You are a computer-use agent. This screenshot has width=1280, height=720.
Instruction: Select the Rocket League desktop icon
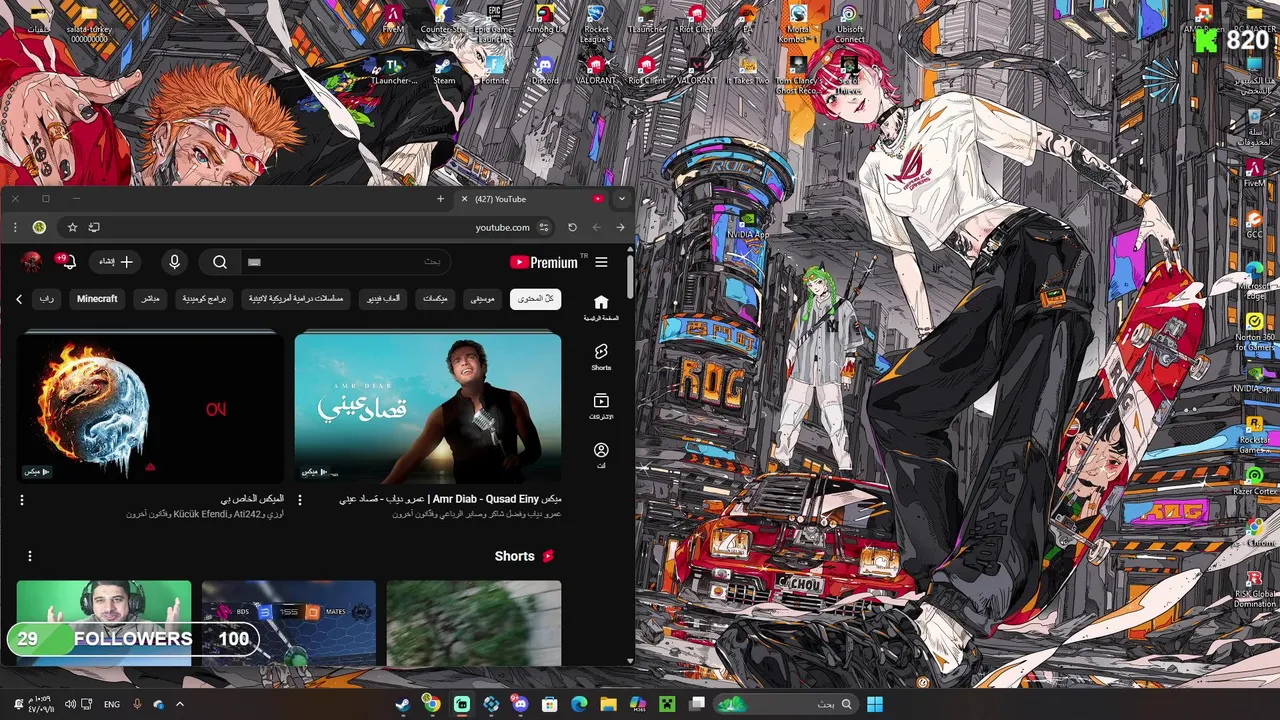coord(596,24)
